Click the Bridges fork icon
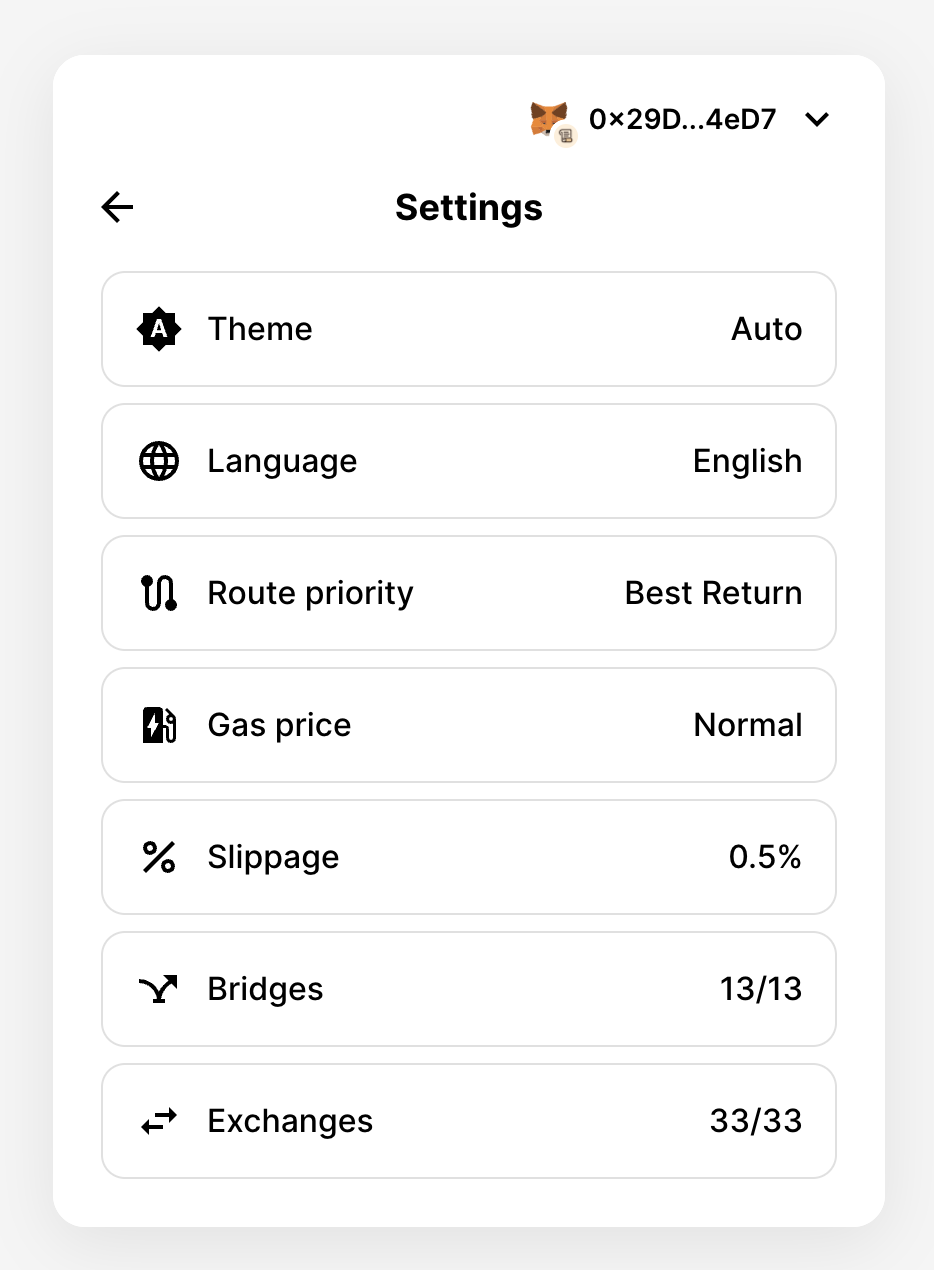The width and height of the screenshot is (934, 1270). pos(158,989)
